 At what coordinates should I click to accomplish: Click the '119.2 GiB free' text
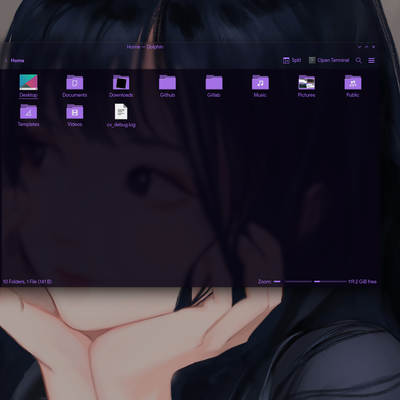362,282
